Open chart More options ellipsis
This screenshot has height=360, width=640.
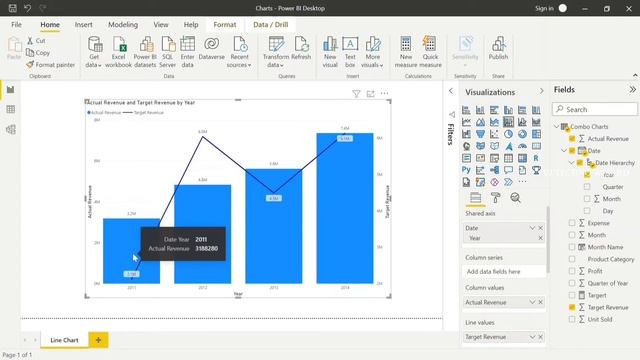pyautogui.click(x=384, y=93)
